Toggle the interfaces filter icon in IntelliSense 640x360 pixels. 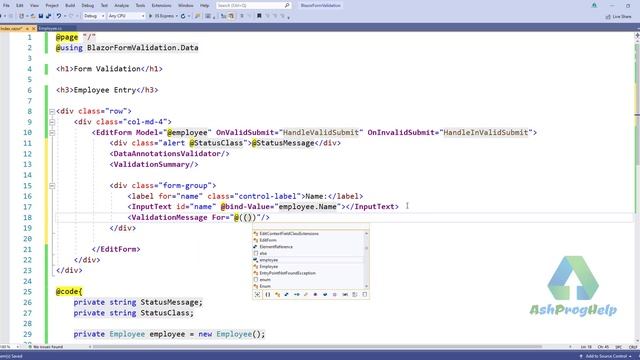click(296, 294)
